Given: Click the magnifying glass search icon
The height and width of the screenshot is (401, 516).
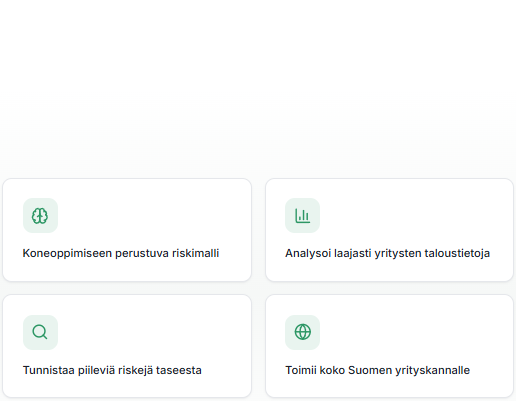Looking at the screenshot, I should click(x=40, y=332).
